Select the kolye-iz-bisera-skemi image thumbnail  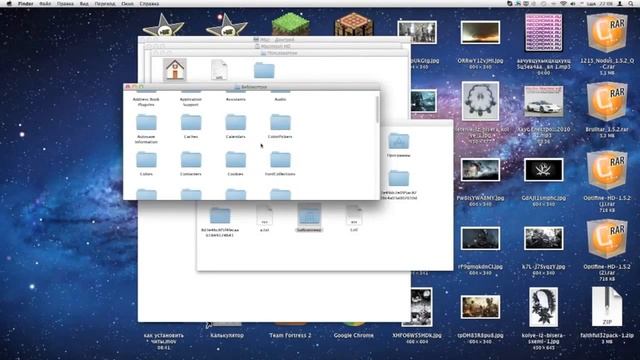pyautogui.click(x=543, y=307)
